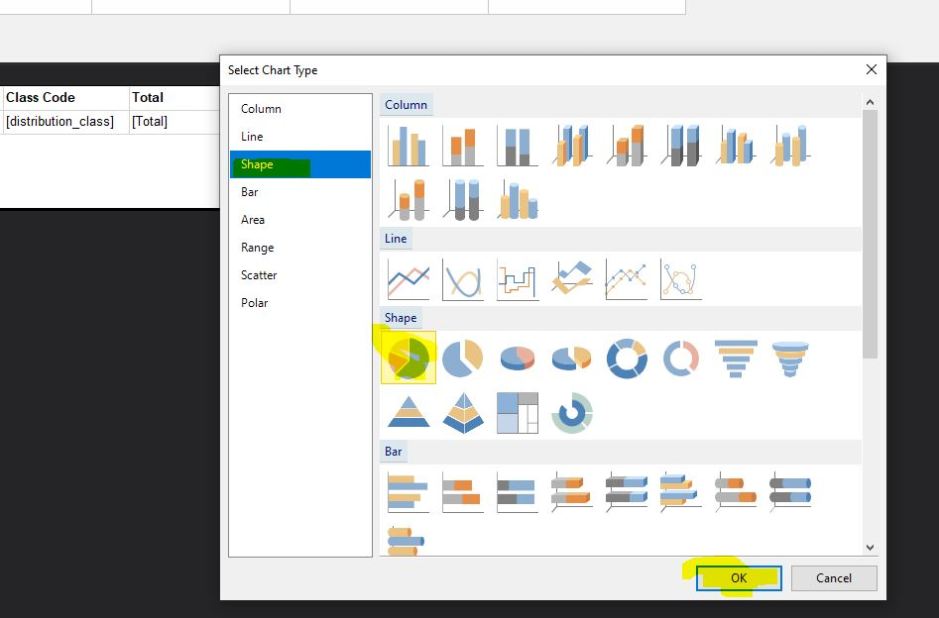Click the Class Code column header in report
Screen dimensions: 939x618
[66, 98]
